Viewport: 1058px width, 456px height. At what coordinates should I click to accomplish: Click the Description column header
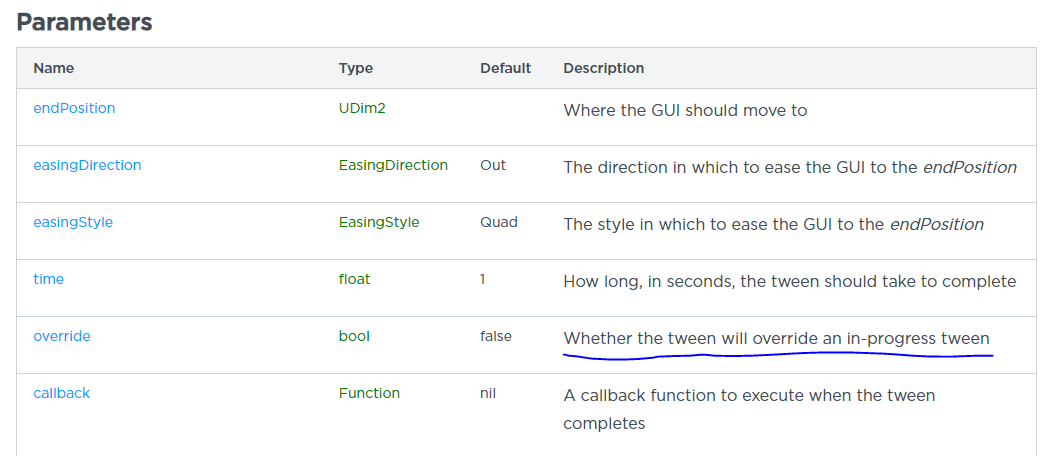(603, 68)
